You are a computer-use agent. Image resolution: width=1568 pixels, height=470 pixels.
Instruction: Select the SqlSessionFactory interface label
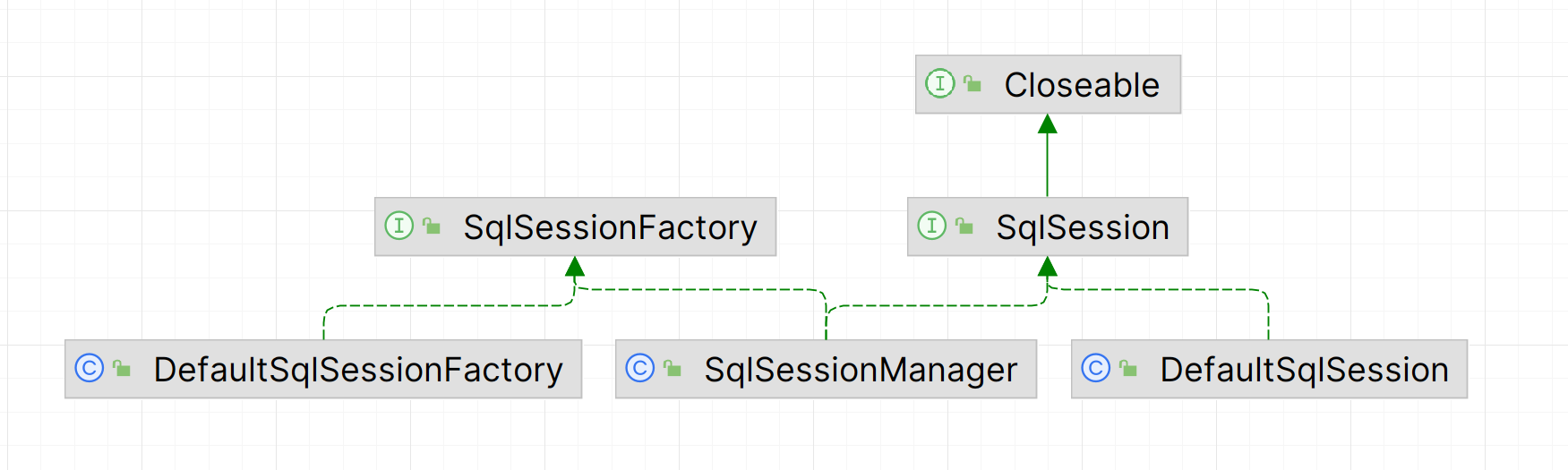(x=610, y=227)
